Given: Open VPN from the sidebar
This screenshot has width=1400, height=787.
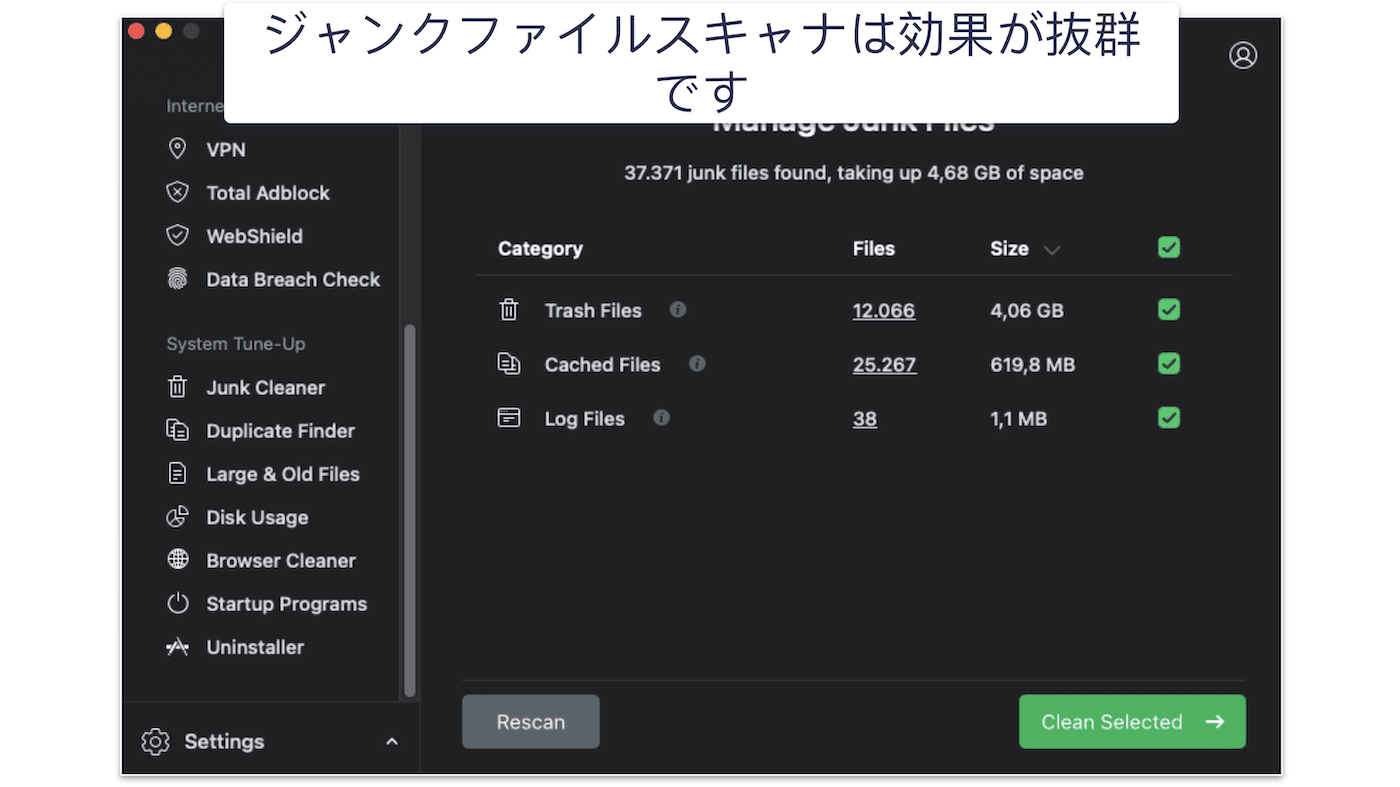Looking at the screenshot, I should 226,149.
